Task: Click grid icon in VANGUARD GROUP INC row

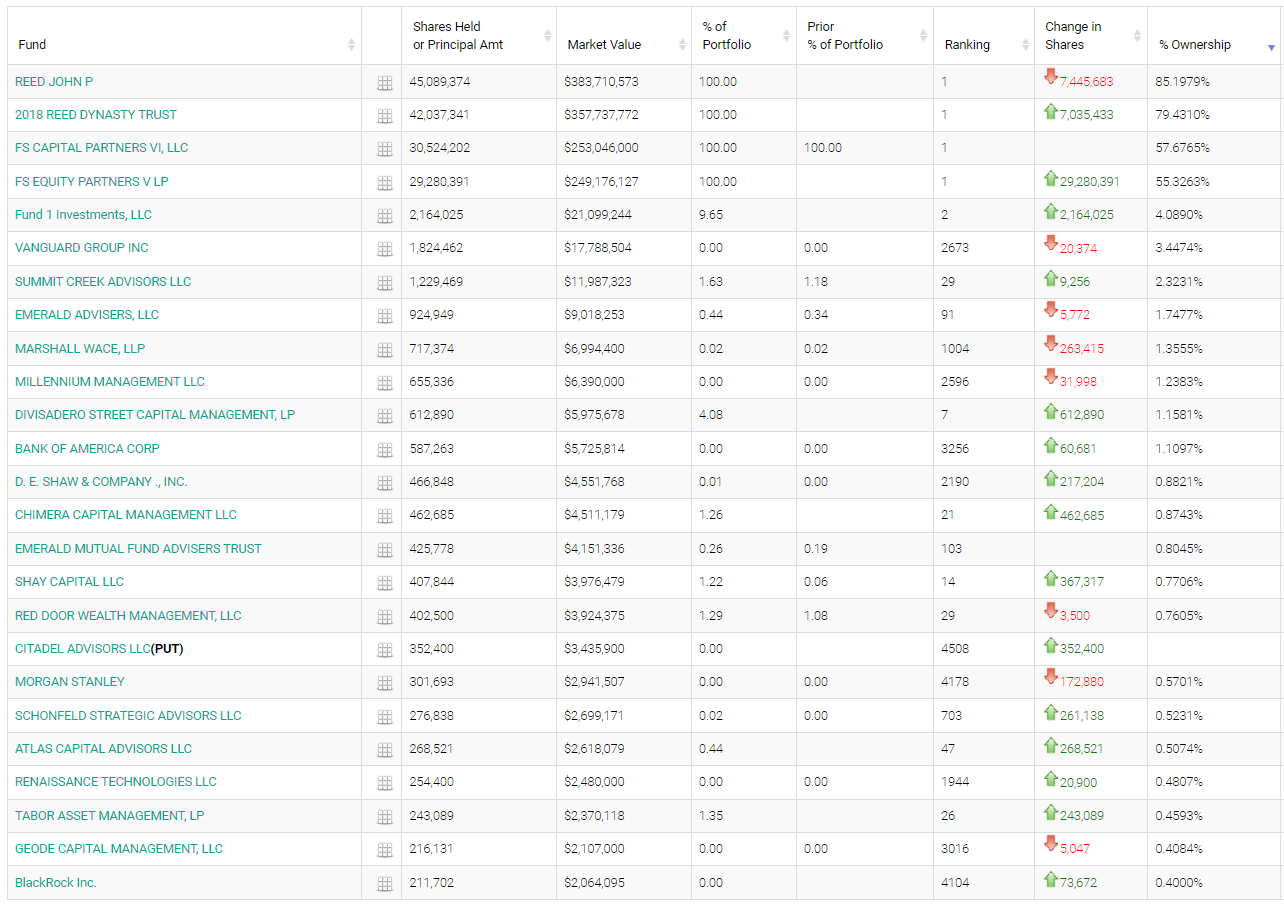Action: click(x=385, y=250)
